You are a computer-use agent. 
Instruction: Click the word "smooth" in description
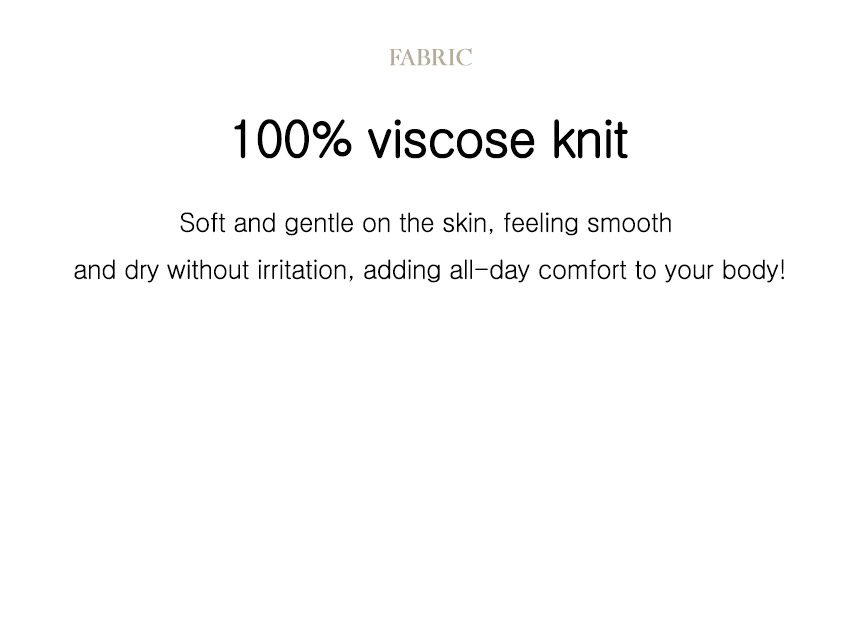[x=629, y=224]
